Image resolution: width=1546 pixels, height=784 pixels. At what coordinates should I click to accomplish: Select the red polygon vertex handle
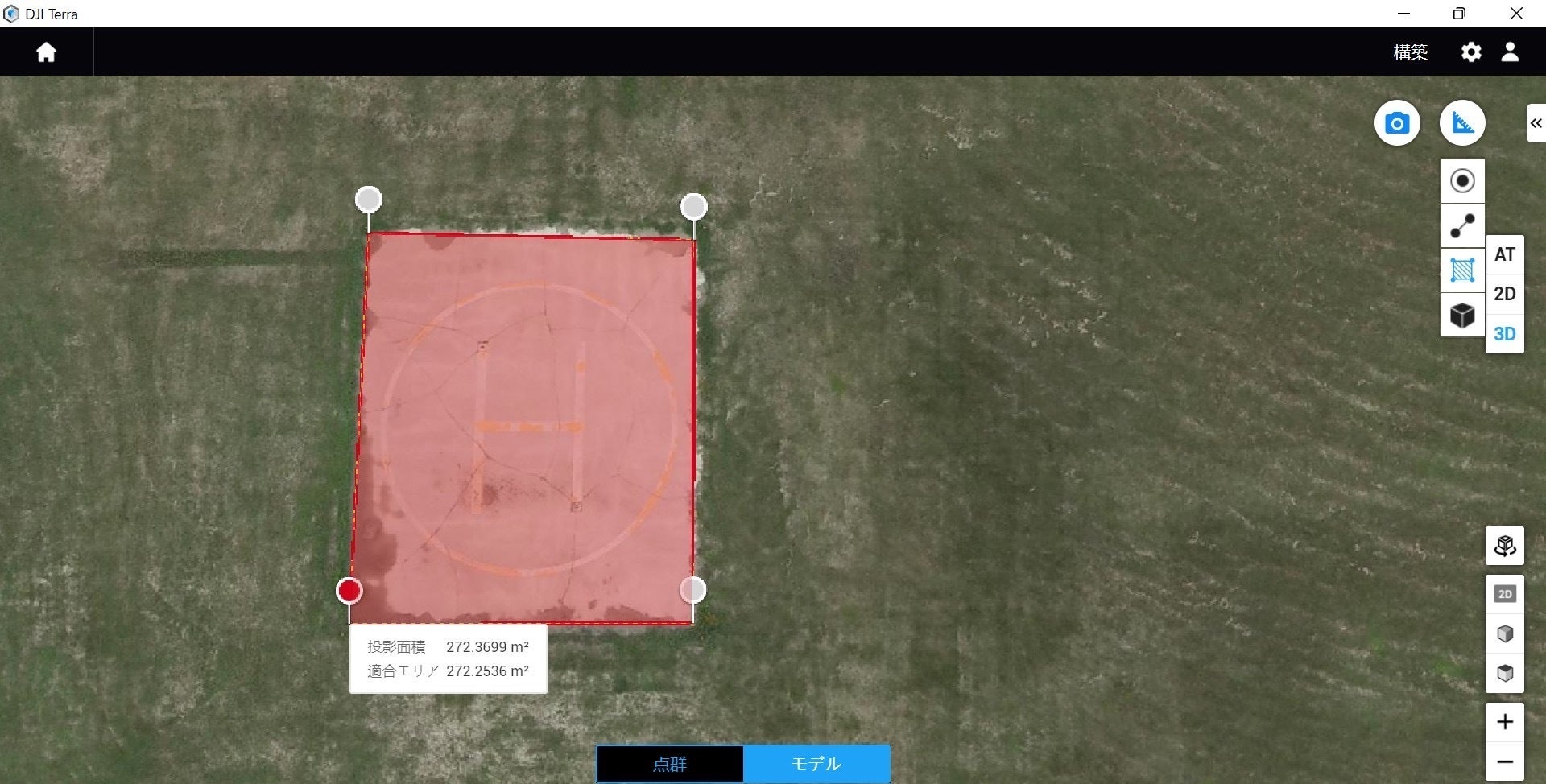pyautogui.click(x=349, y=591)
